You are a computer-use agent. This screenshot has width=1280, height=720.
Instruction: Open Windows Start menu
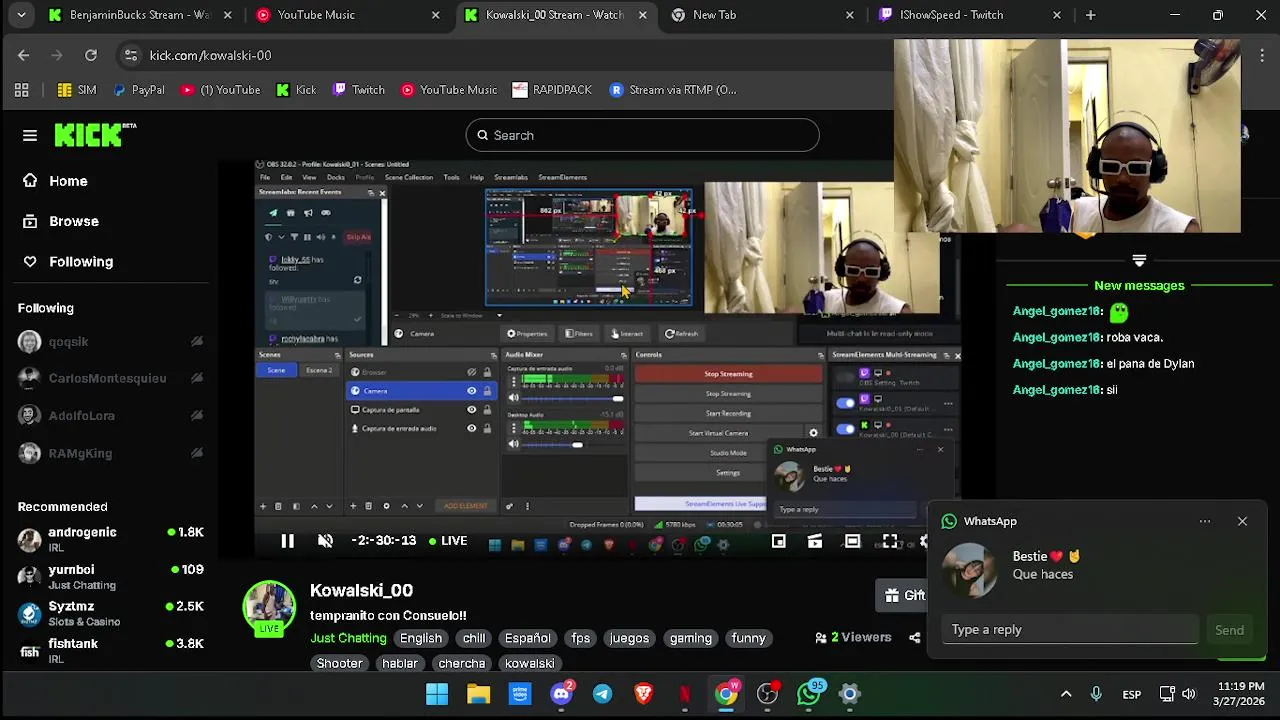coord(437,694)
